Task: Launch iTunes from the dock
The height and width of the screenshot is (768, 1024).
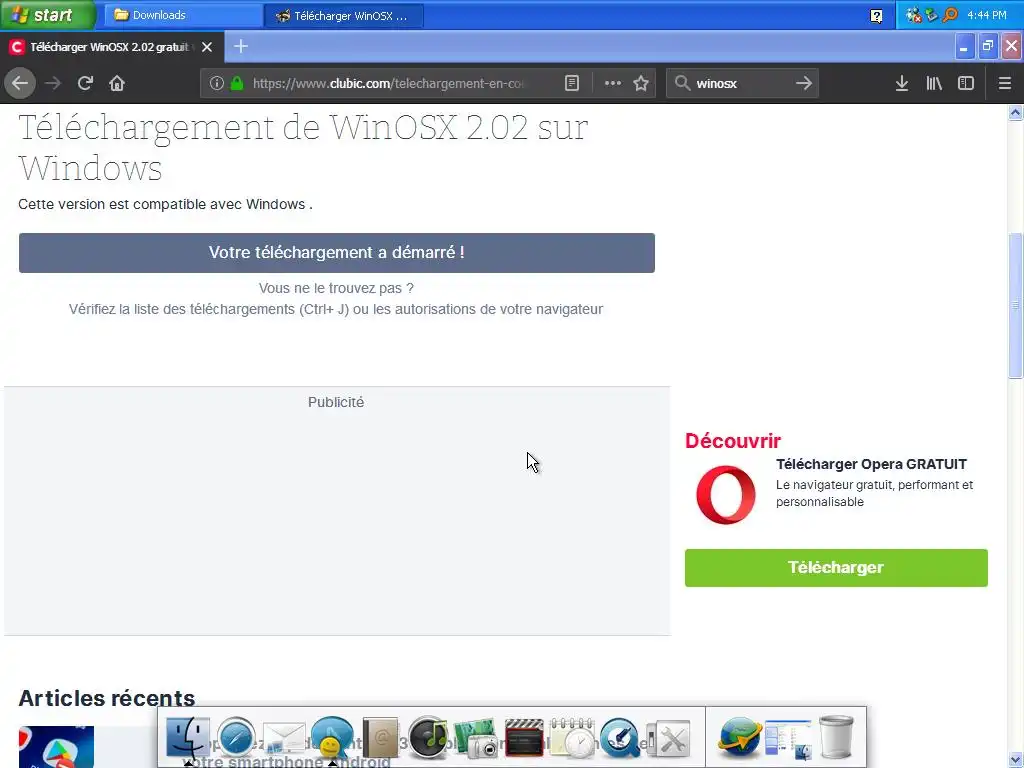Action: point(428,738)
